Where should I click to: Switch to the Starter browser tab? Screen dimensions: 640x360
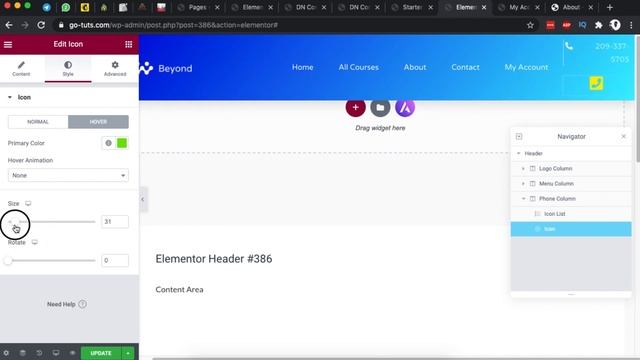(413, 7)
